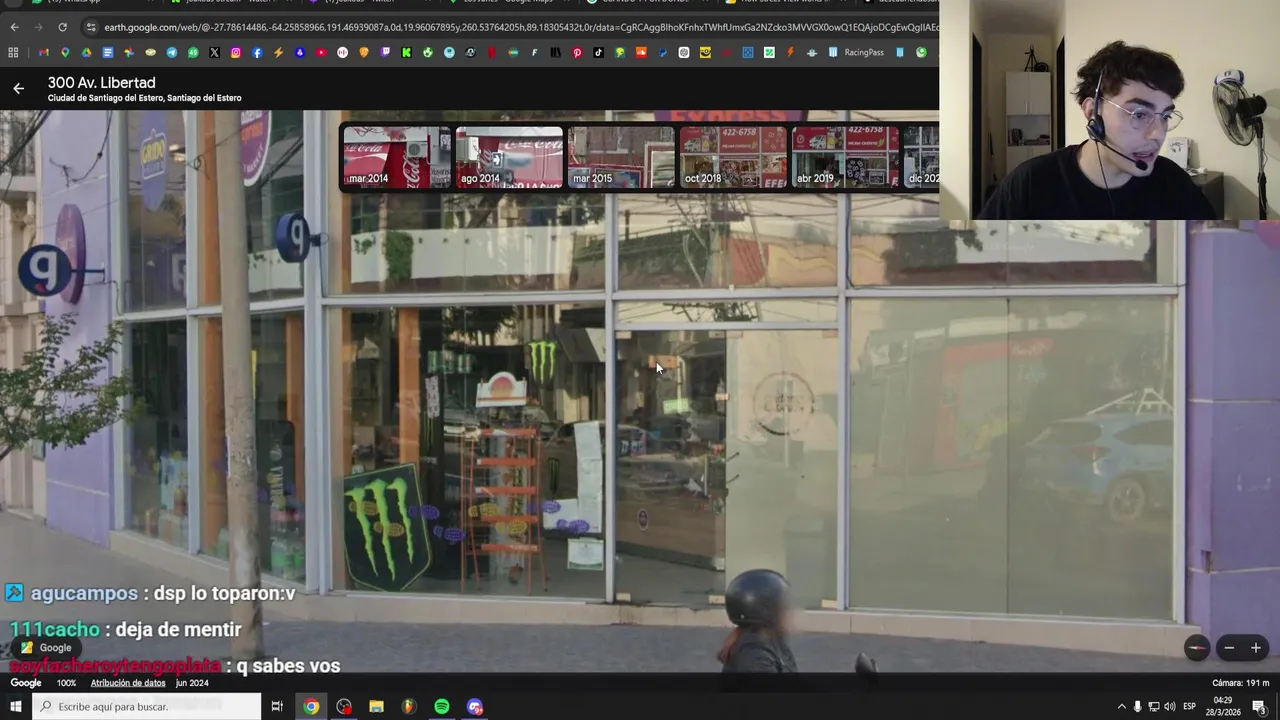Open the Facebook bookmark

tap(257, 52)
